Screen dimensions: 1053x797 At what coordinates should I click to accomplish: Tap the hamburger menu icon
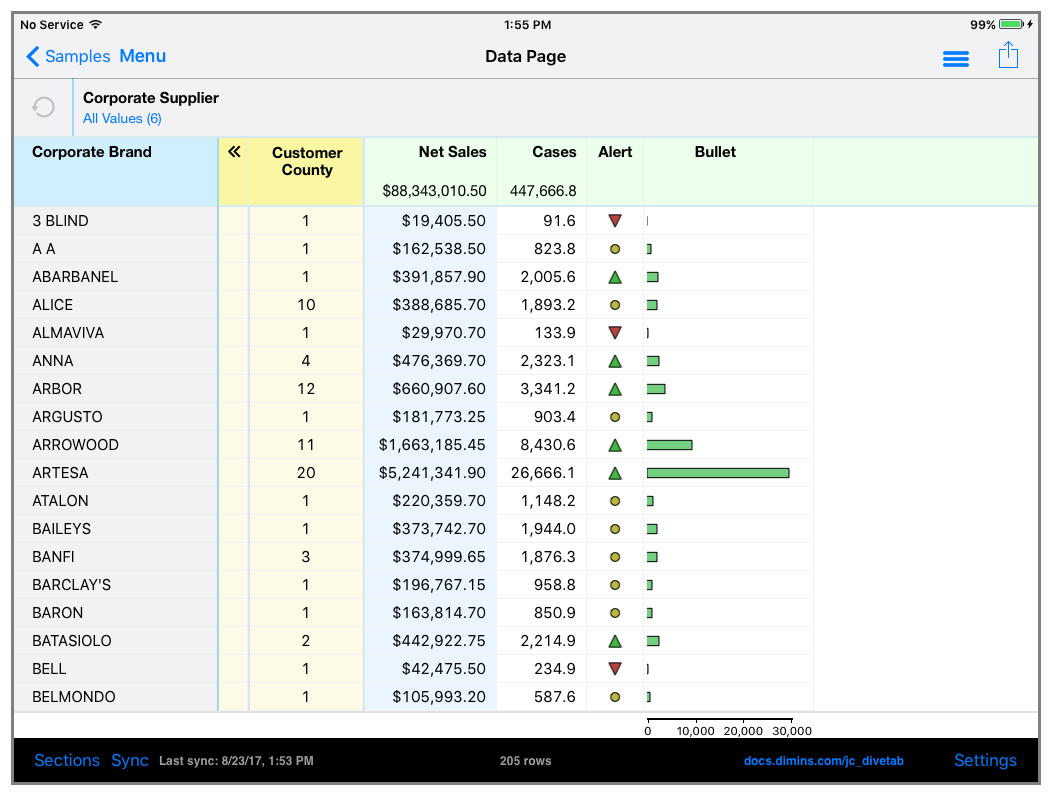point(955,59)
